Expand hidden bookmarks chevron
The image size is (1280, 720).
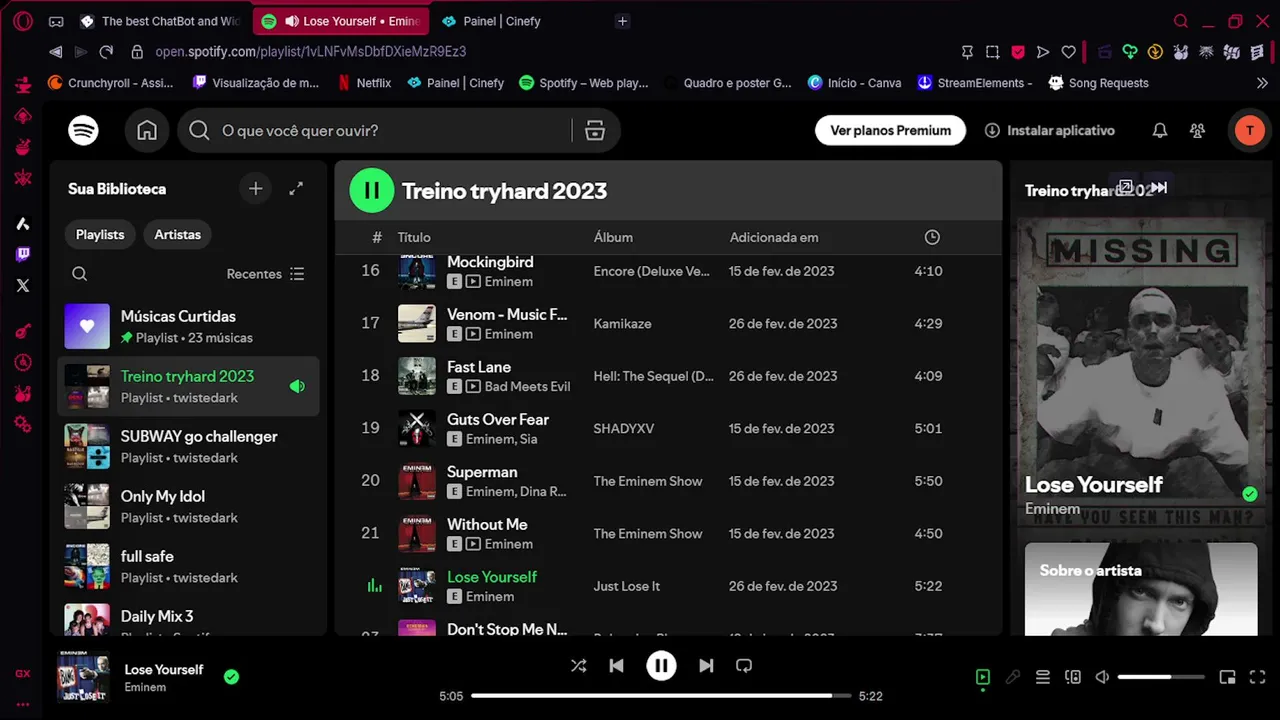click(x=1262, y=83)
